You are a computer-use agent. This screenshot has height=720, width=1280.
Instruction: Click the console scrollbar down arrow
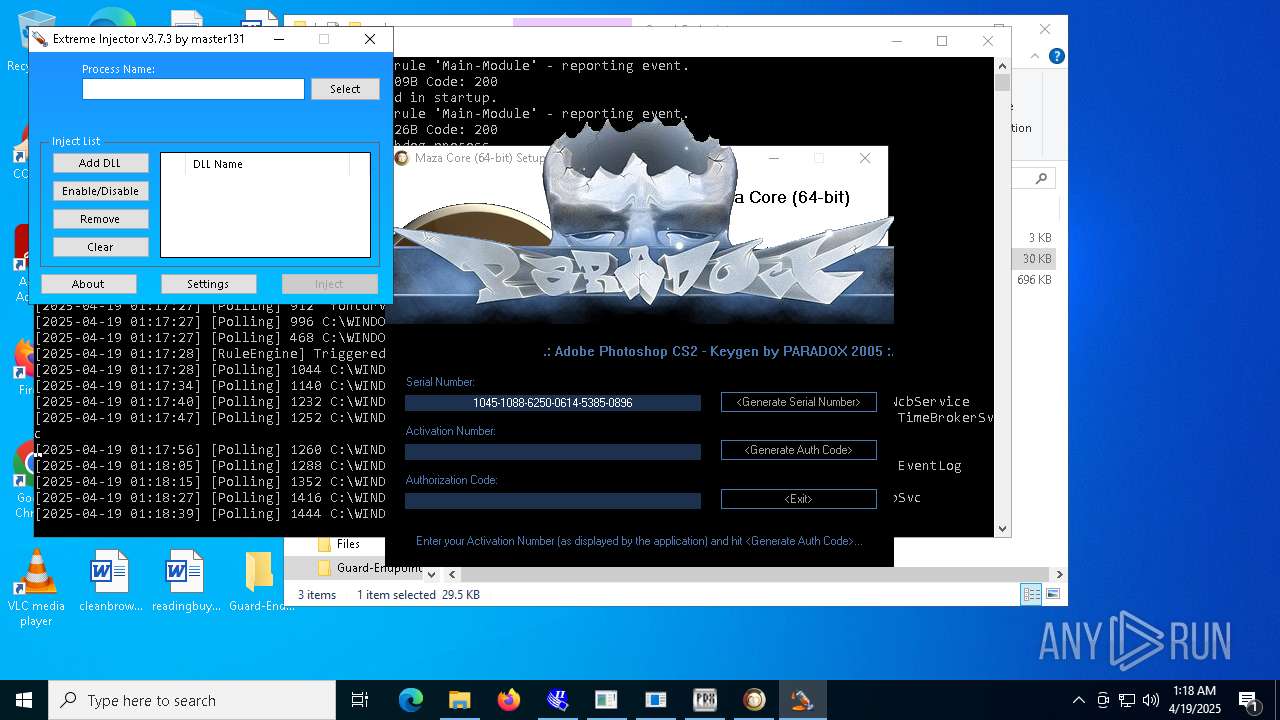click(x=1003, y=529)
